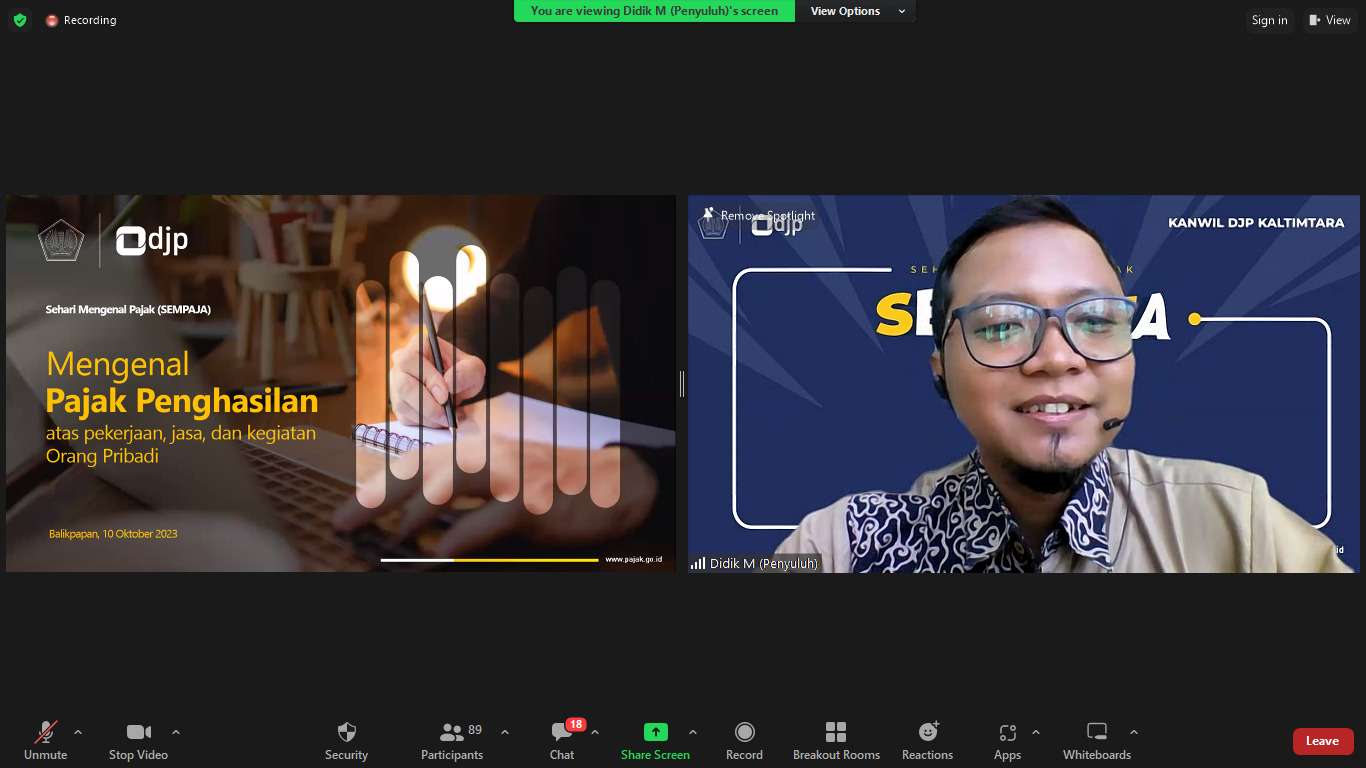
Task: Click the green Share Screen icon
Action: [655, 732]
